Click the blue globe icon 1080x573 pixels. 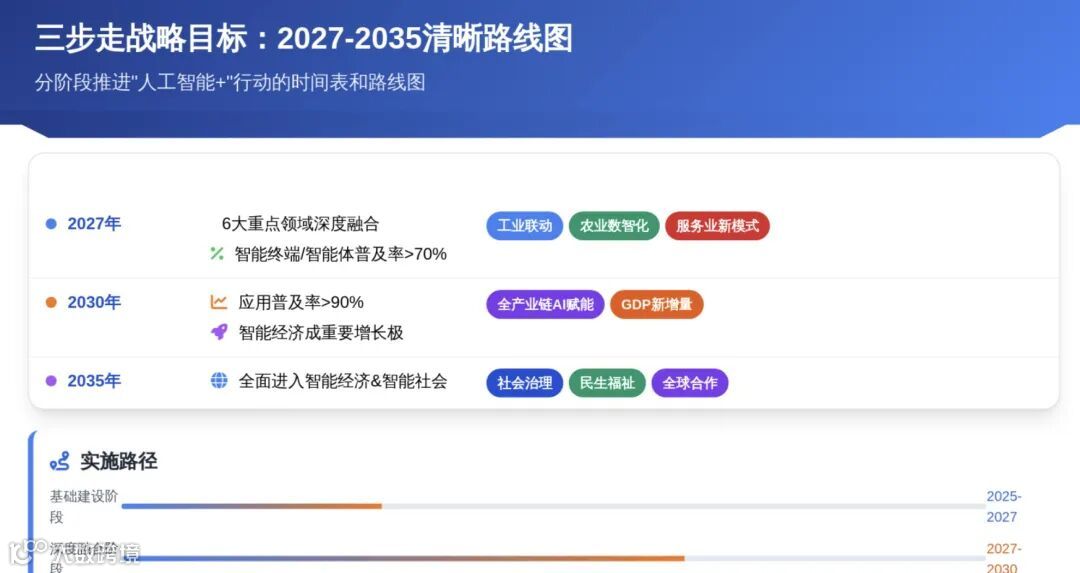point(218,381)
